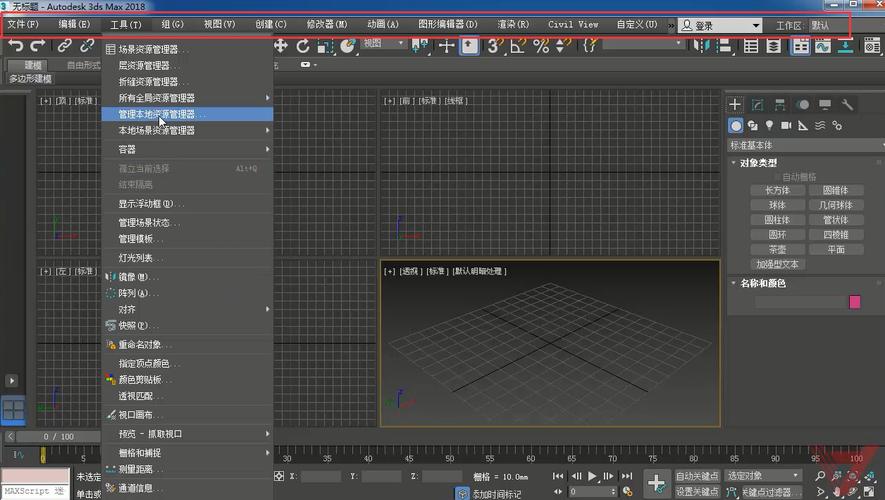The image size is (885, 500).
Task: Switch to the Motion panel icon
Action: click(803, 104)
